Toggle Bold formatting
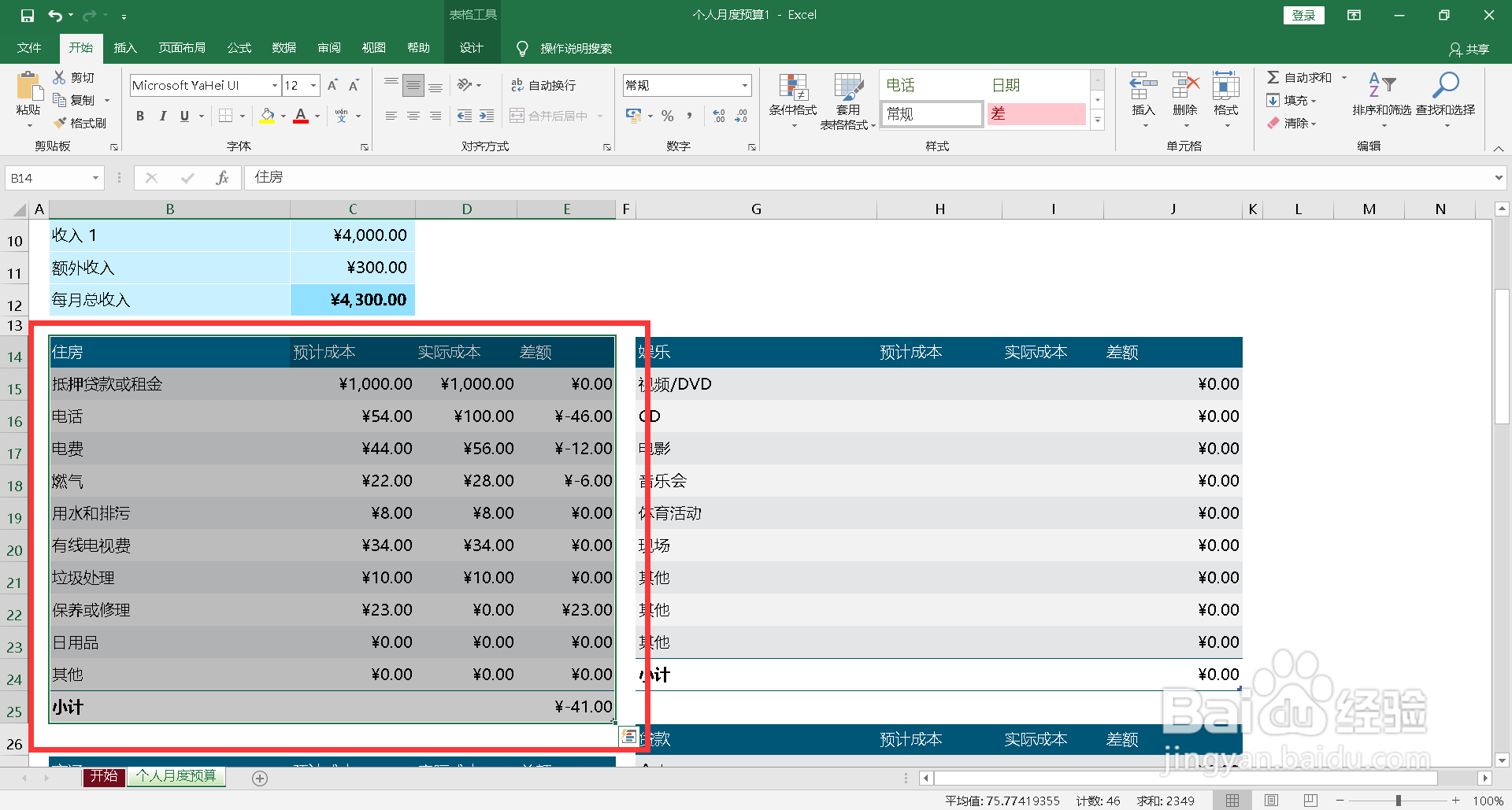 (x=140, y=116)
